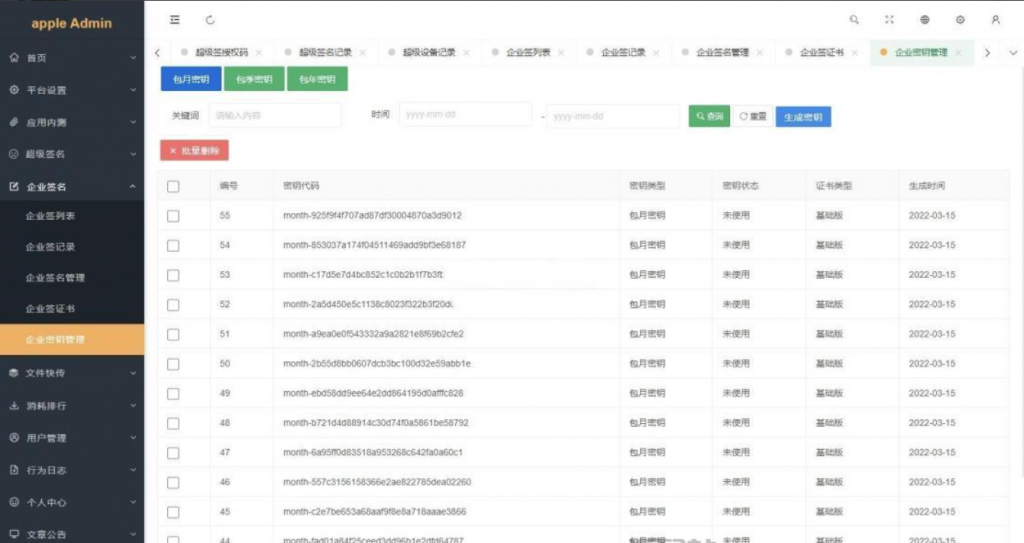Screen dimensions: 1024x543
Task: Switch to the 超级签授权码 tab
Action: pyautogui.click(x=221, y=52)
